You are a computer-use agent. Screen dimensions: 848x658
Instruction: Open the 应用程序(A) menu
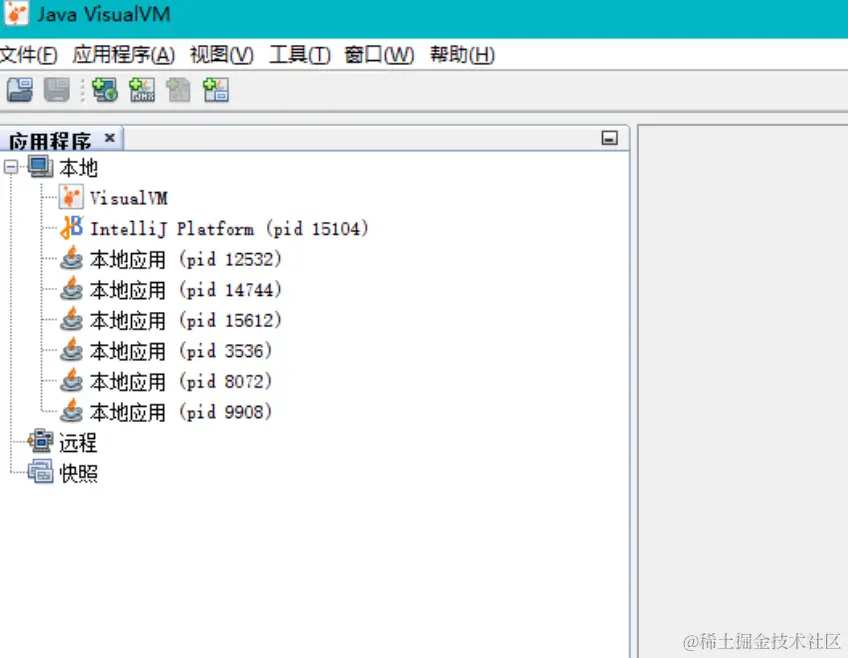coord(124,55)
